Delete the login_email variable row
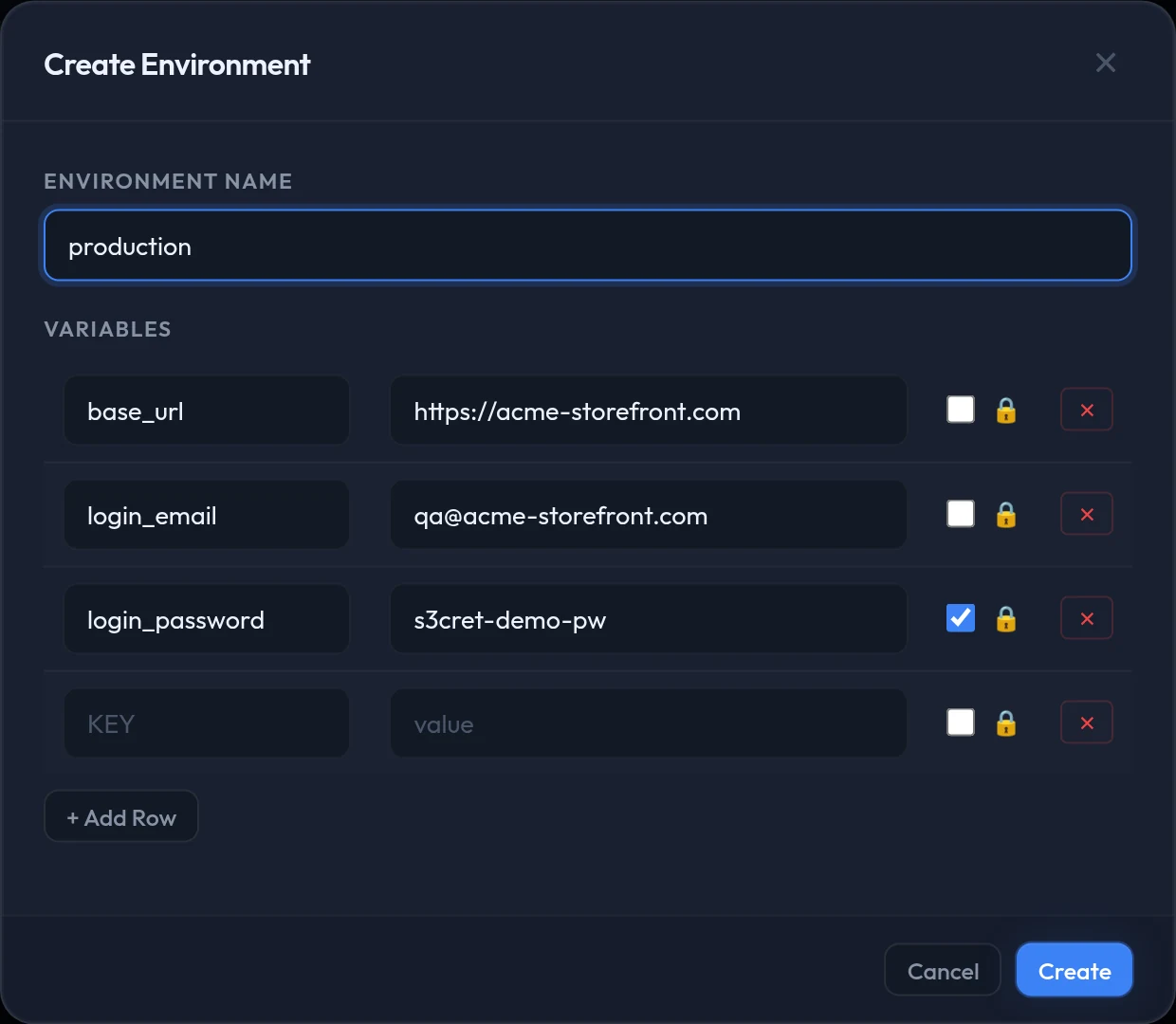This screenshot has height=1024, width=1176. pos(1087,514)
